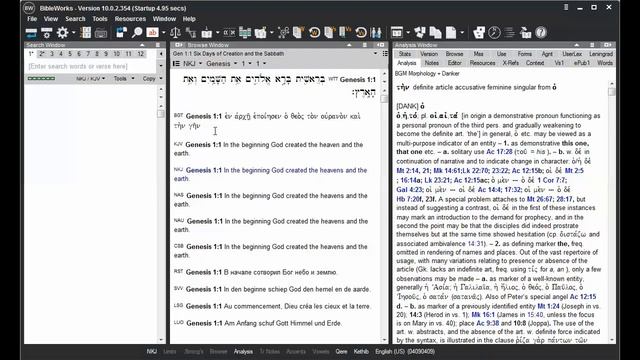Toggle Browse in the status bar

218,351
